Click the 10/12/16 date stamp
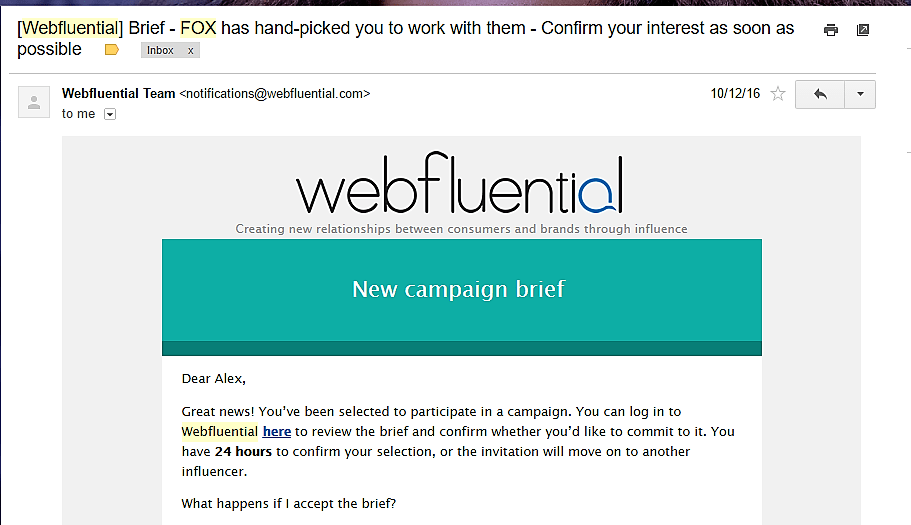 click(x=735, y=94)
